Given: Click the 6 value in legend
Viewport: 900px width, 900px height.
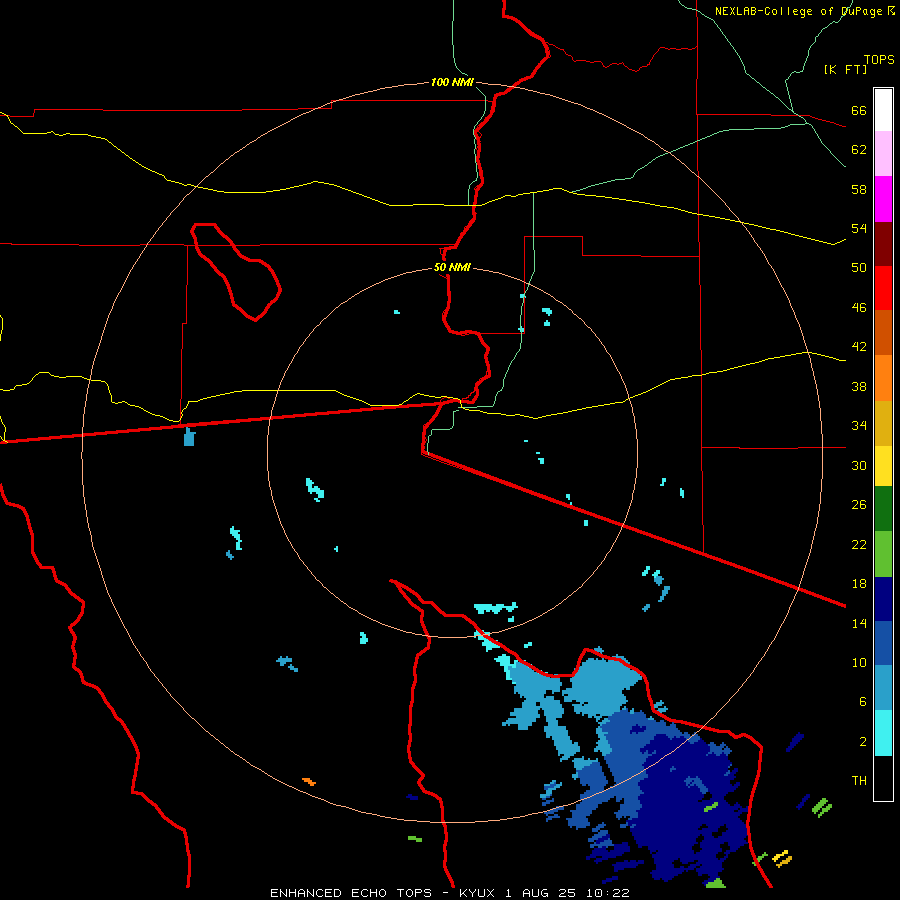Looking at the screenshot, I should click(863, 701).
